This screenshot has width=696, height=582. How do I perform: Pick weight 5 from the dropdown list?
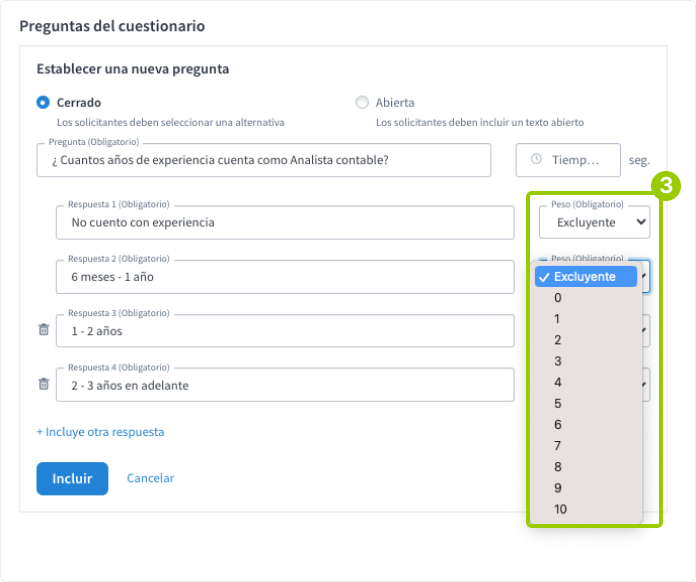[558, 404]
